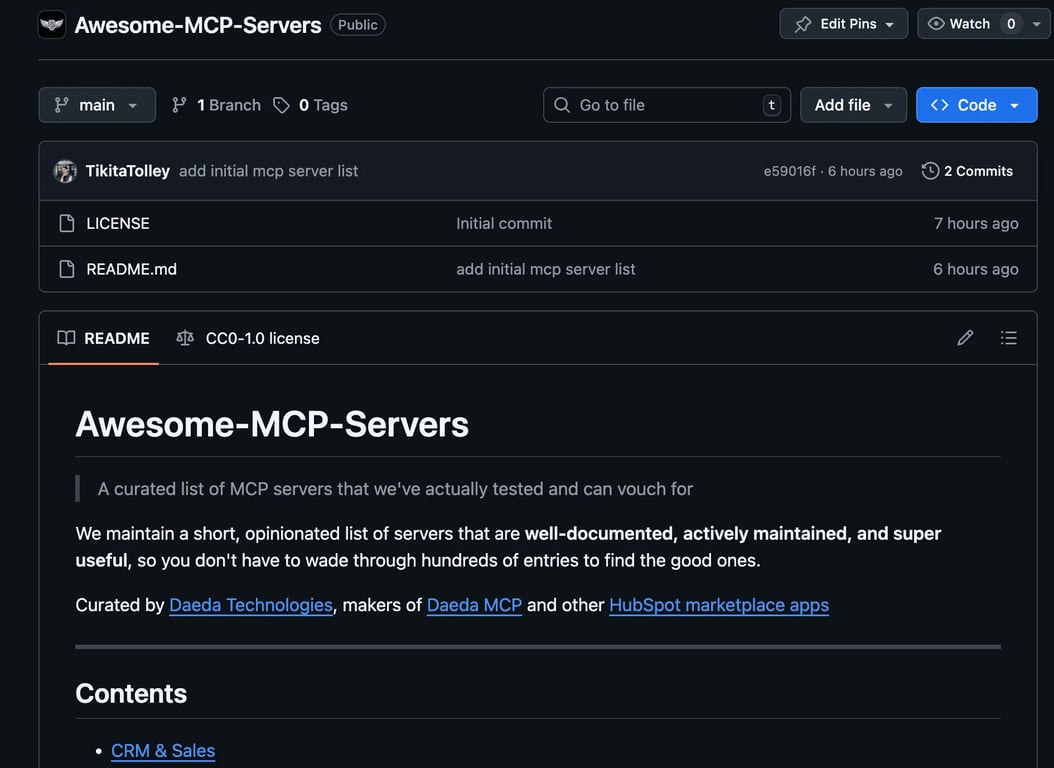Open the green Code dropdown
1054x768 pixels.
pyautogui.click(x=976, y=104)
